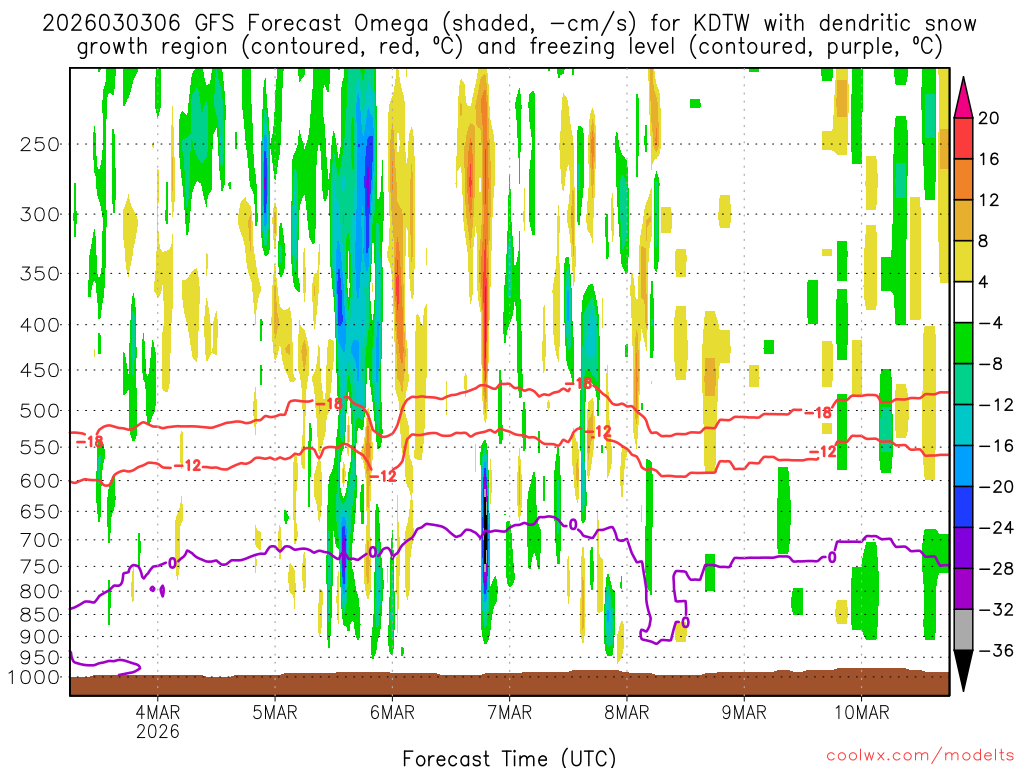The width and height of the screenshot is (1024, 768).
Task: Click the 450 pressure level label
Action: click(40, 370)
